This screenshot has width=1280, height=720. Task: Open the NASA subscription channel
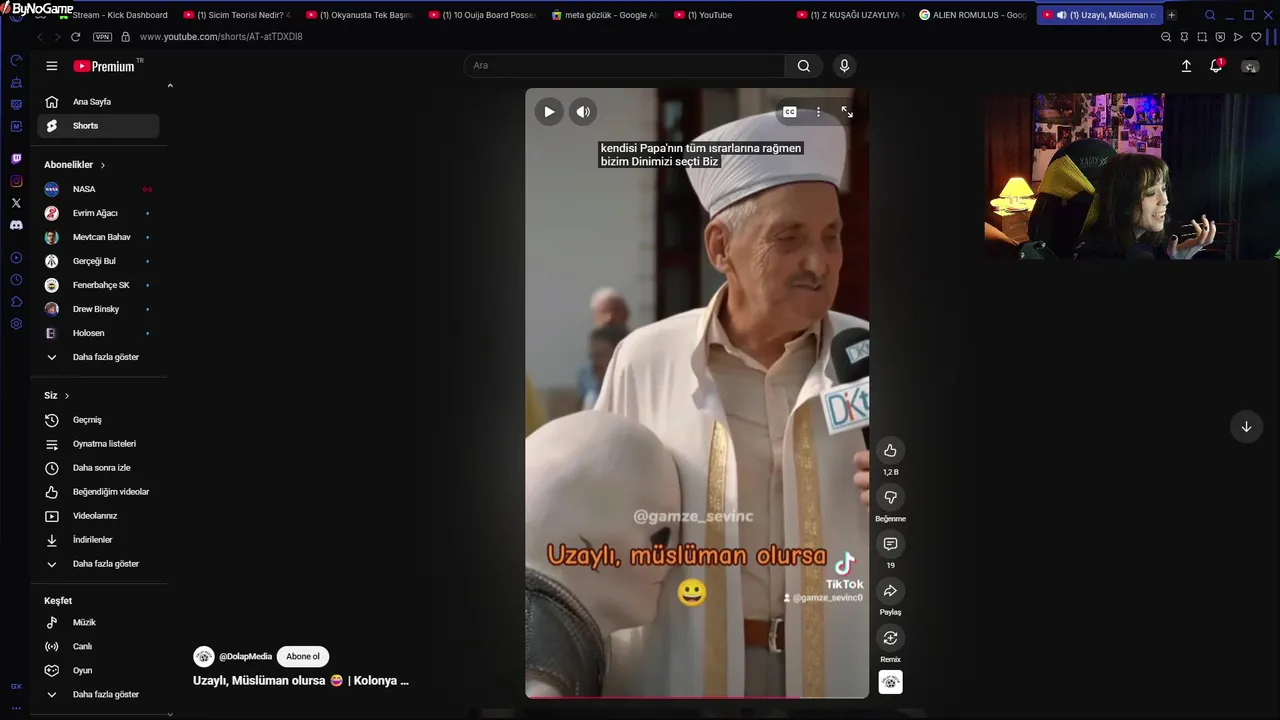(98, 189)
